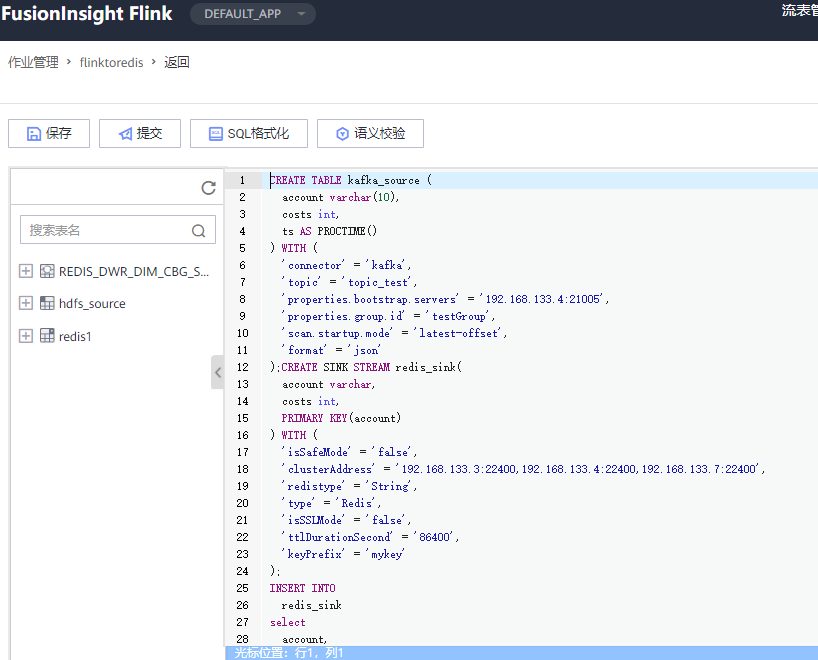Click the save disk icon
This screenshot has width=818, height=660.
tap(34, 134)
